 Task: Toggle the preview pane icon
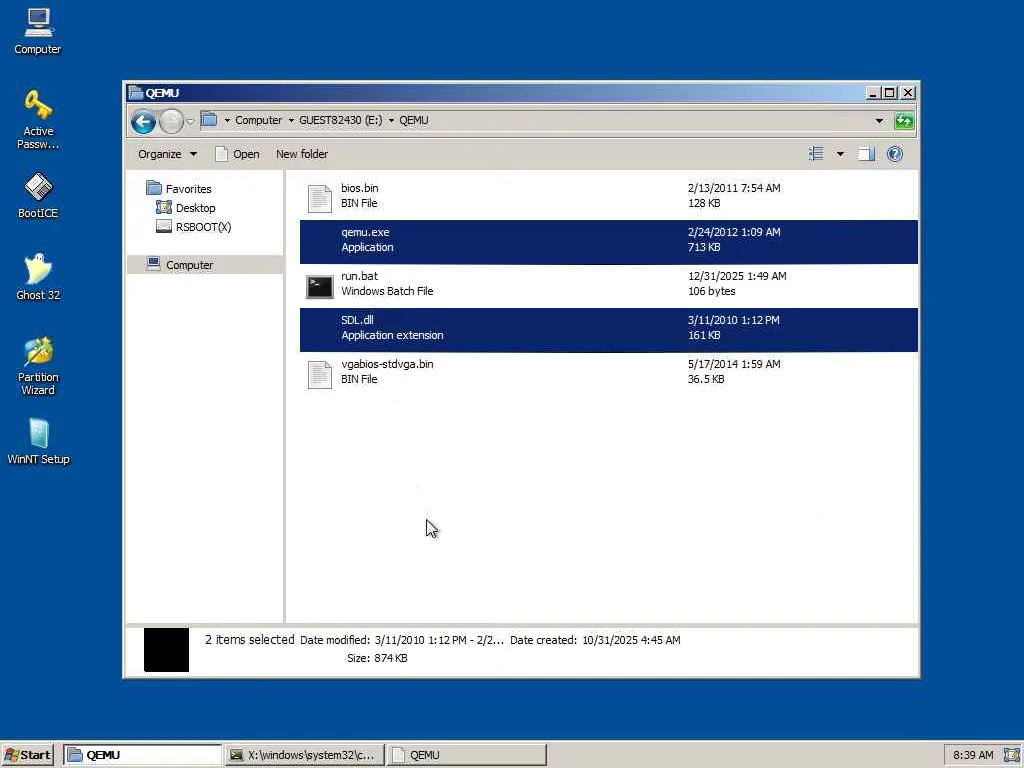[x=867, y=154]
